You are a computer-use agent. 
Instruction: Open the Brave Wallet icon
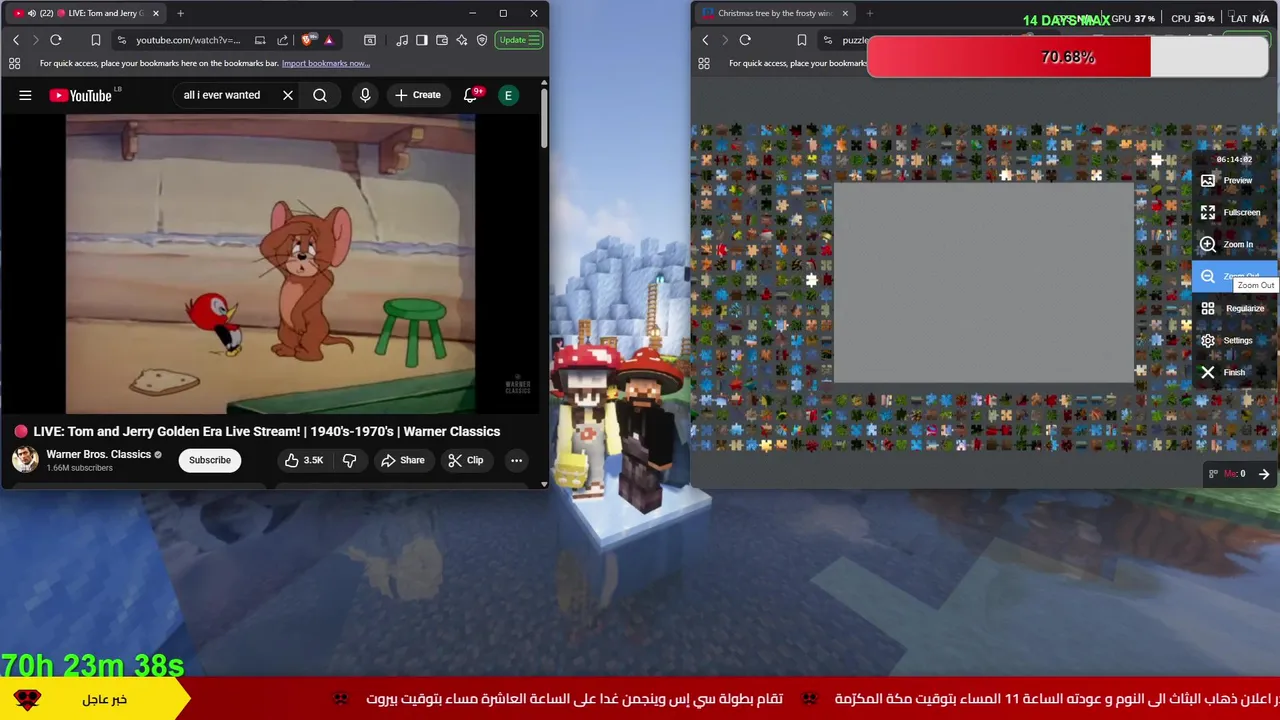coord(442,40)
